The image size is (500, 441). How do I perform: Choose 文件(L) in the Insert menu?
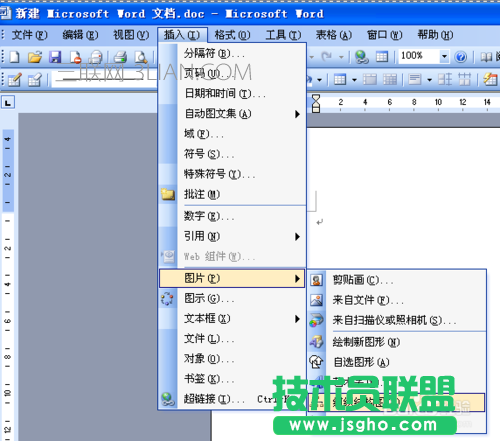pos(232,339)
